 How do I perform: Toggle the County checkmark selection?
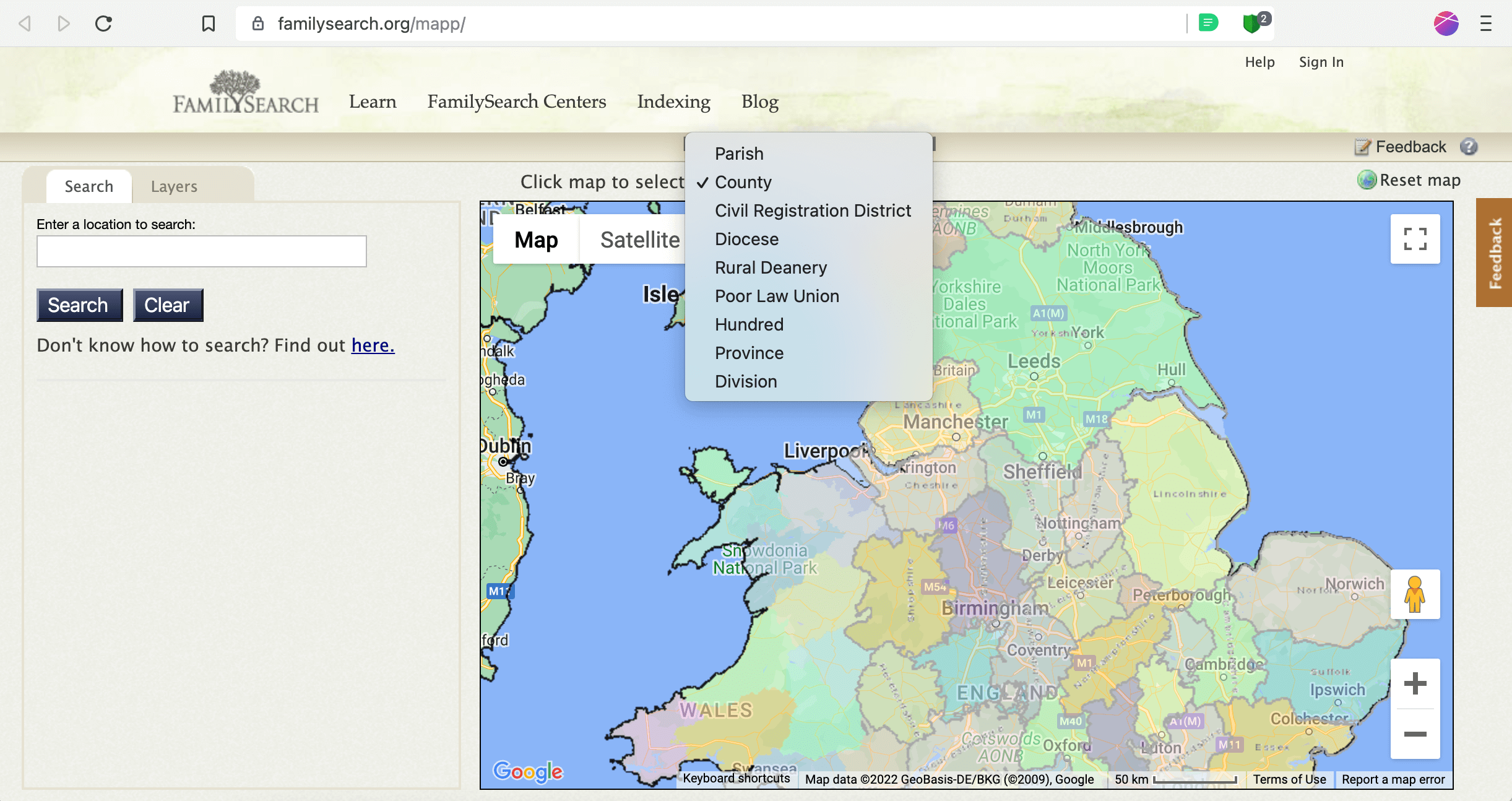click(742, 182)
